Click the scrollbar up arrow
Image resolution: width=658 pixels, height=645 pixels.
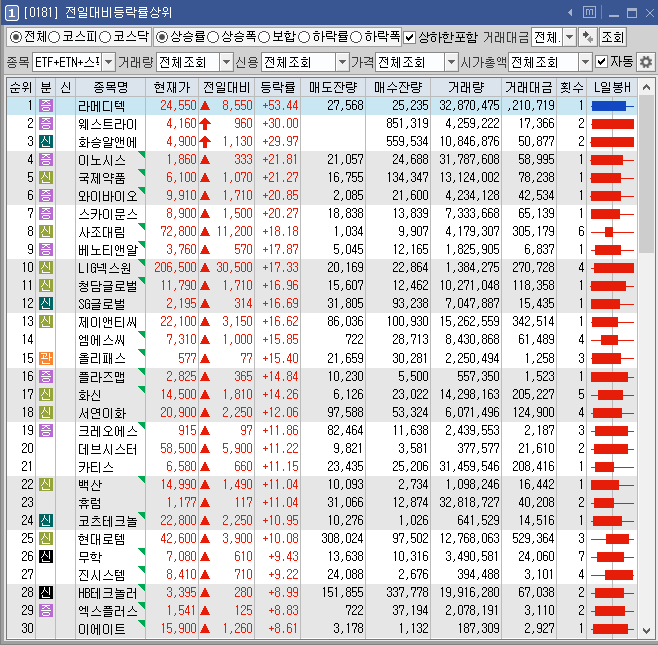point(646,87)
